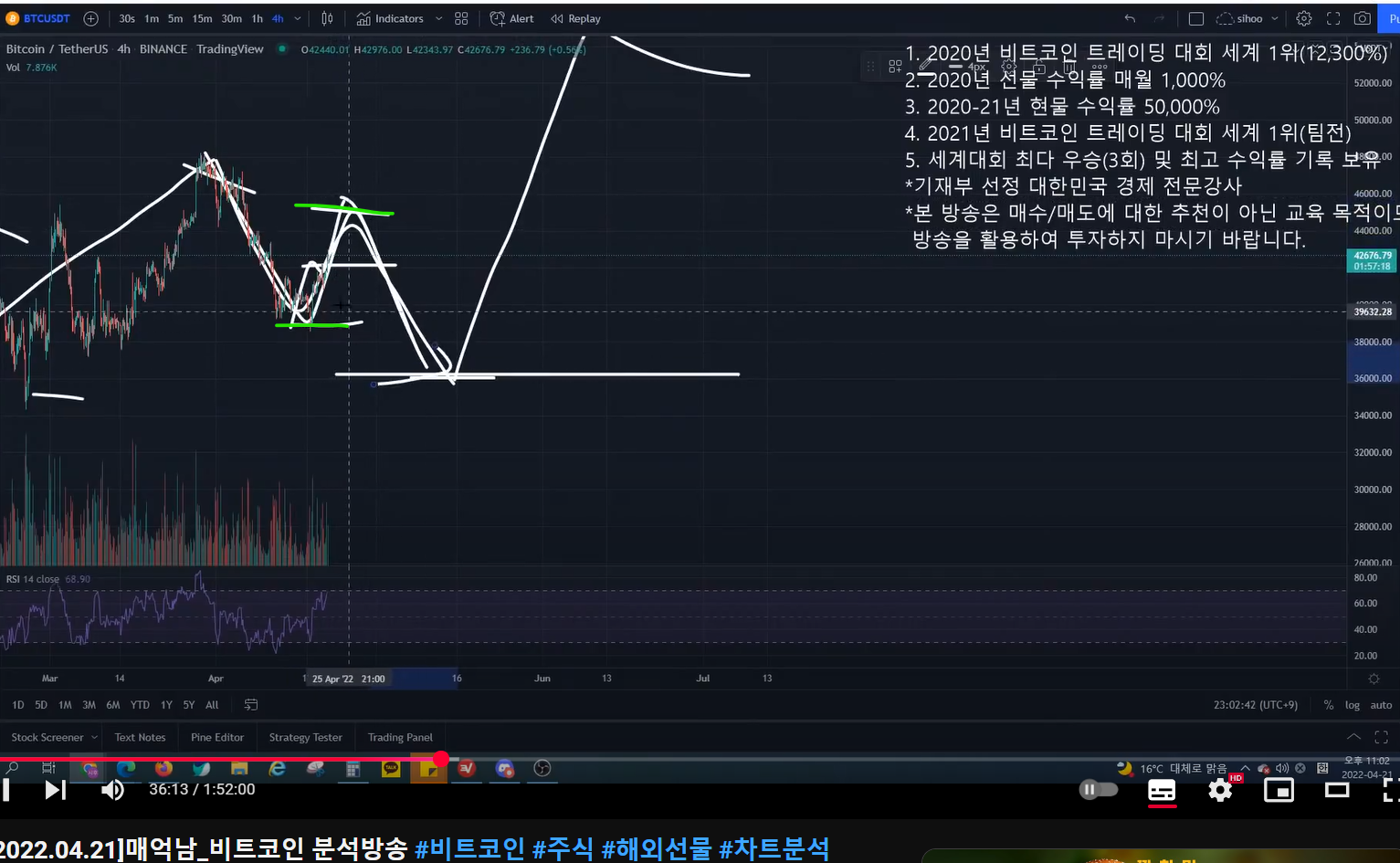Viewport: 1400px width, 863px height.
Task: Select the 30m timeframe
Action: click(232, 18)
